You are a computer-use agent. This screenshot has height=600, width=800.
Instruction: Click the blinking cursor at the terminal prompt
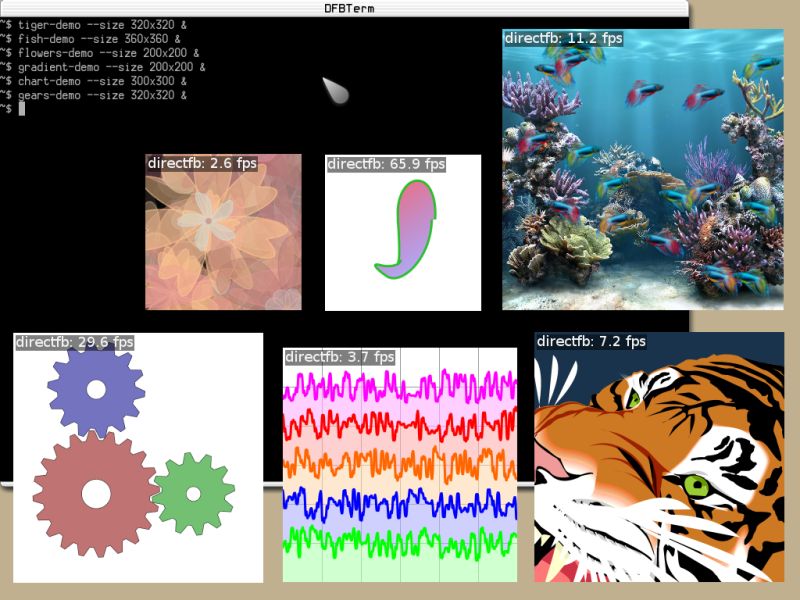(22, 105)
